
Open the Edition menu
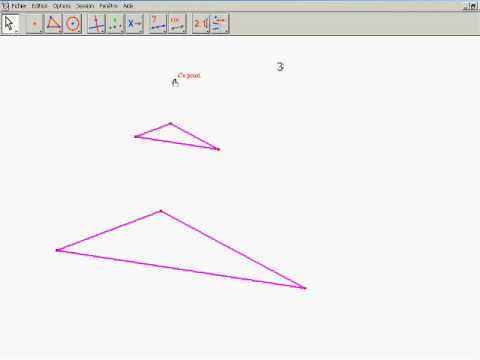(x=39, y=6)
